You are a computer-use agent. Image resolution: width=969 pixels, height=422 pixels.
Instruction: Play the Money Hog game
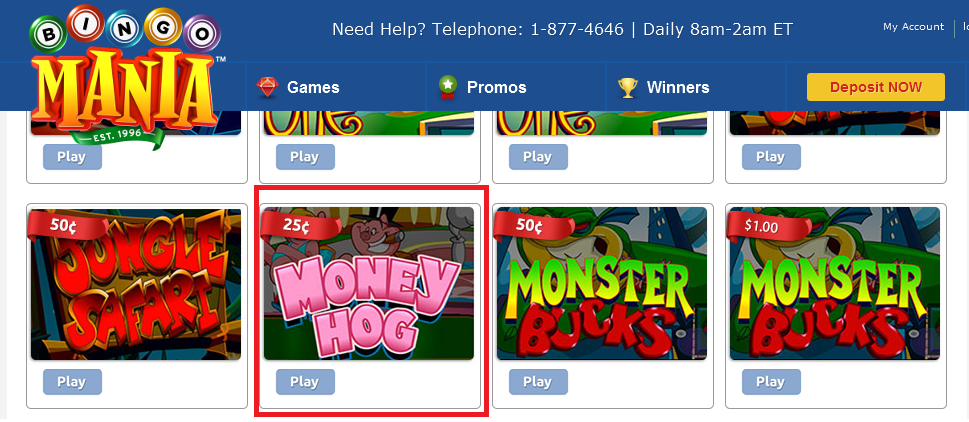(x=305, y=382)
